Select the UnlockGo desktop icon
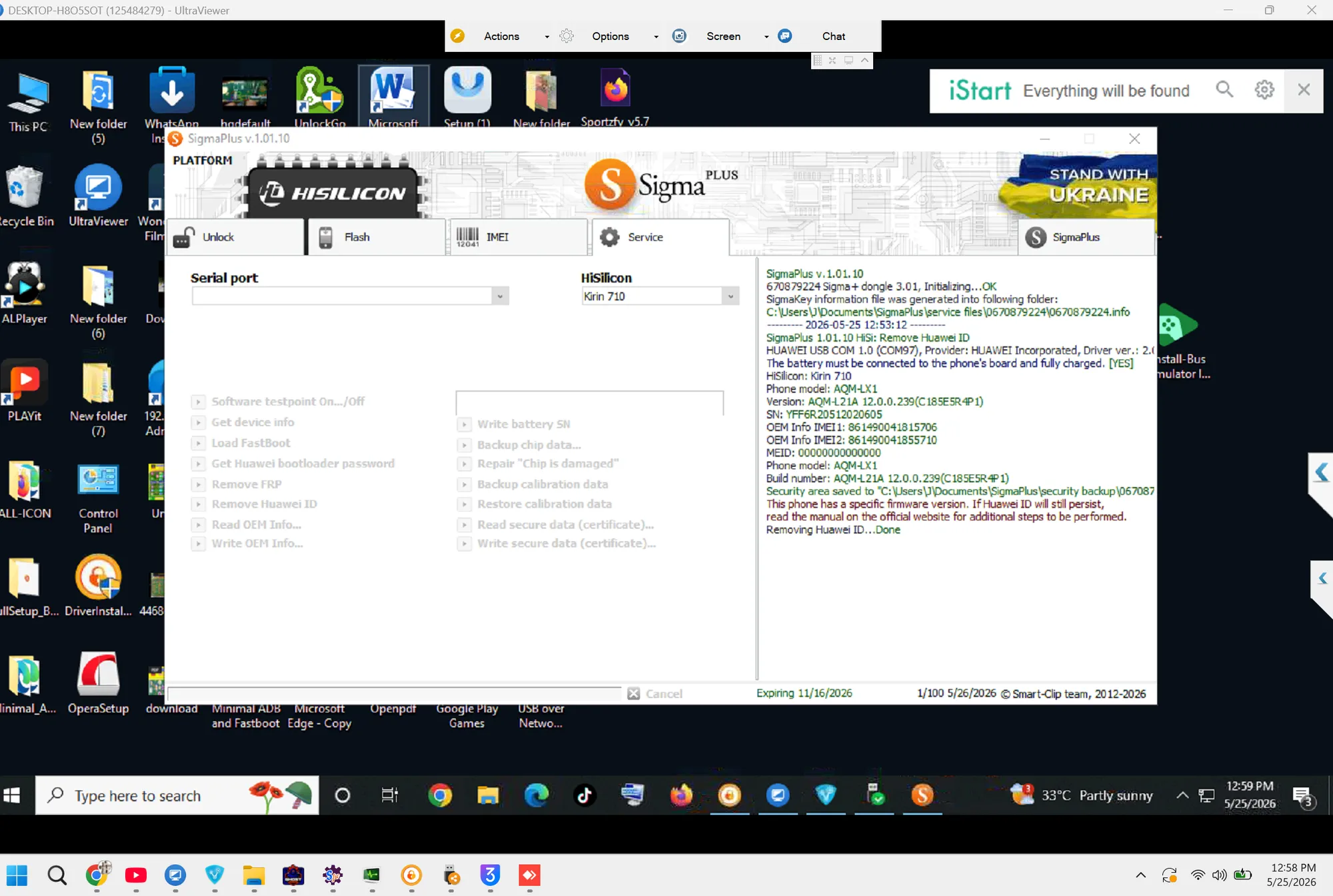 click(320, 97)
